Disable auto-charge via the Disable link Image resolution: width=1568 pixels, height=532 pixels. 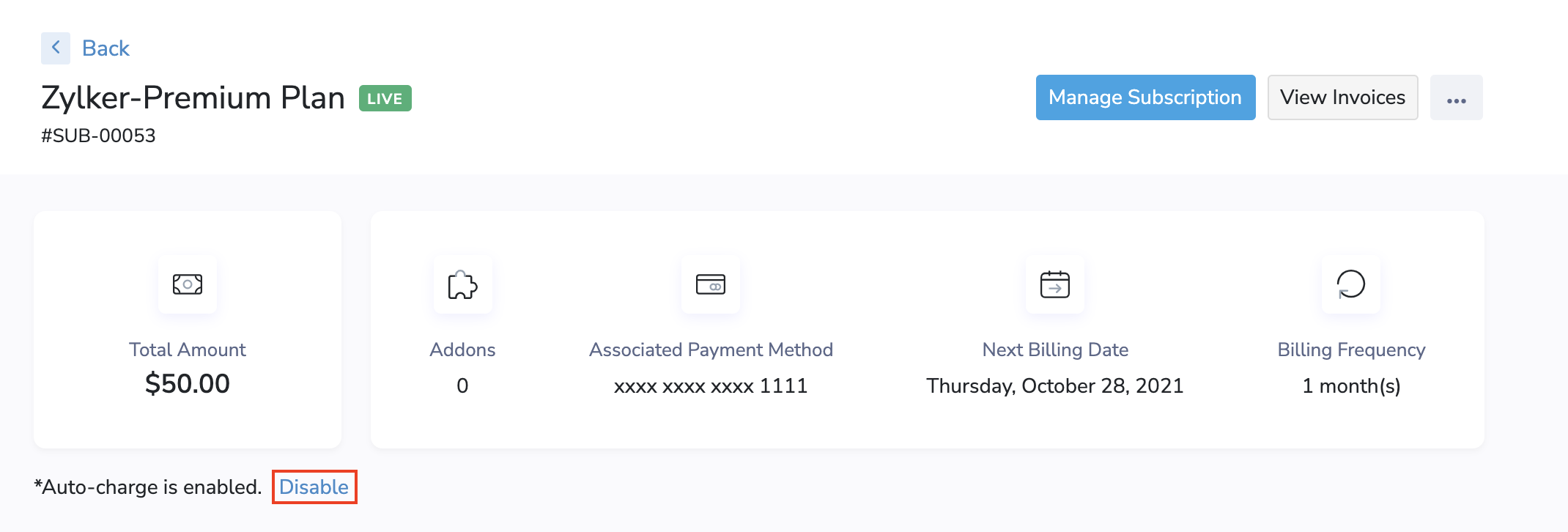(x=314, y=487)
